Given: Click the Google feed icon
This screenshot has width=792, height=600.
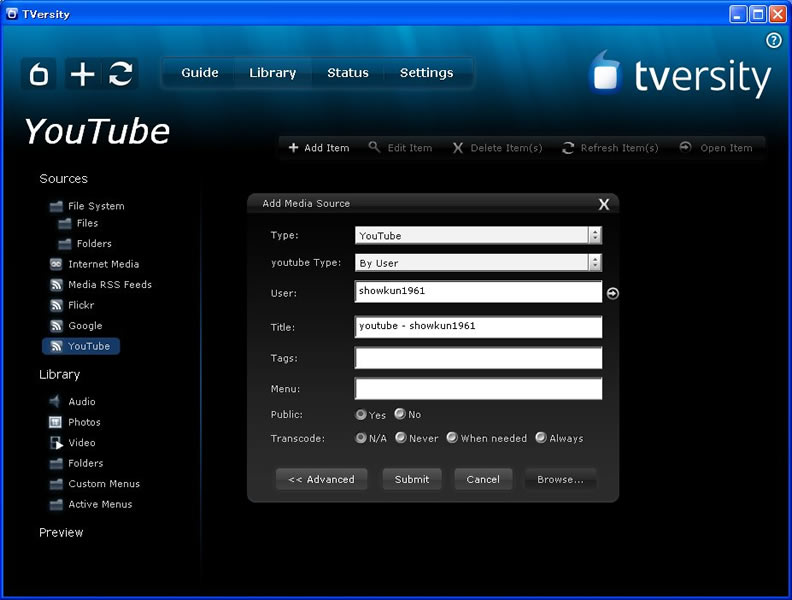Looking at the screenshot, I should pos(56,326).
